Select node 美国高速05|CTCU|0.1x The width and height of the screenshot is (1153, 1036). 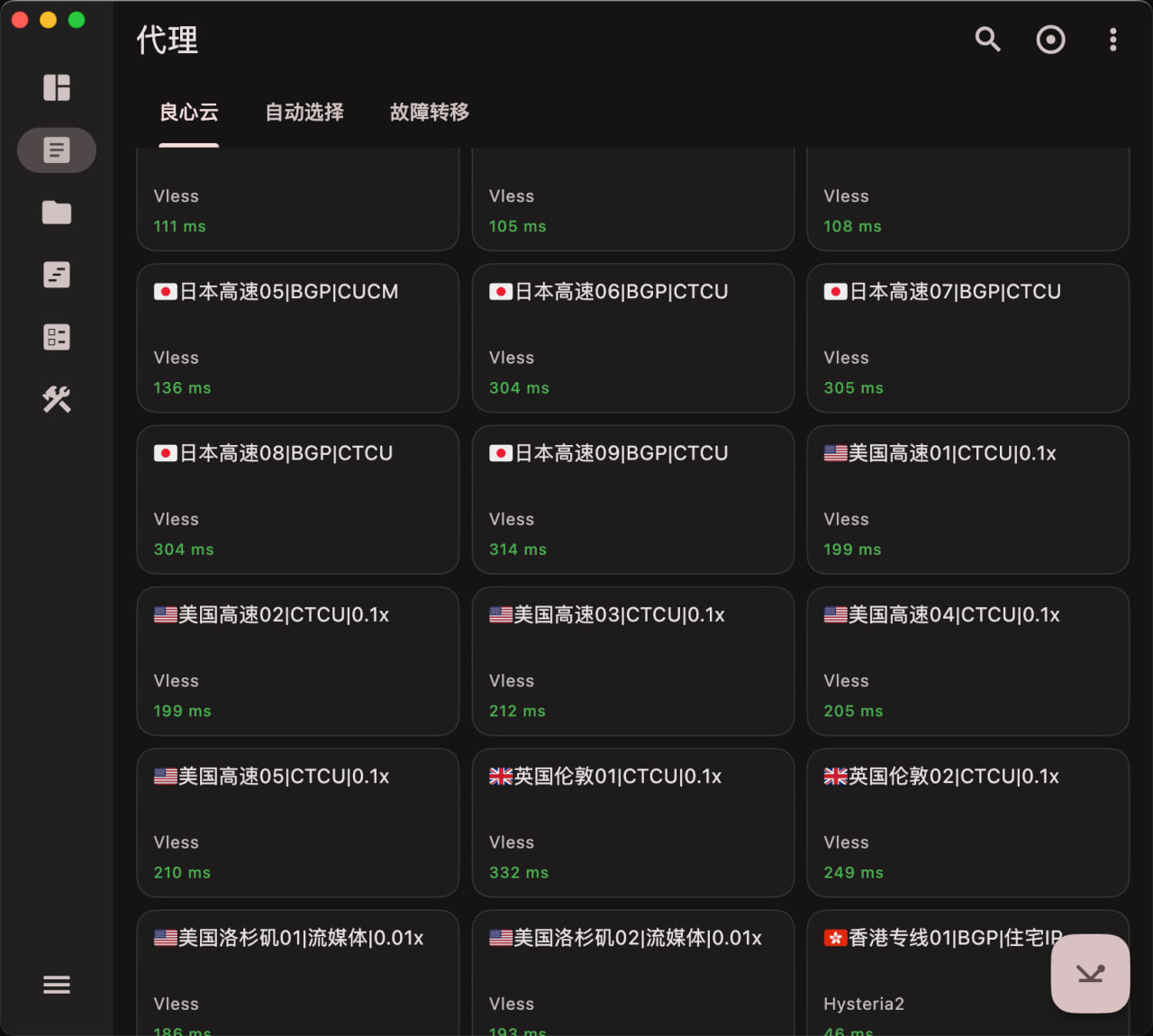298,822
